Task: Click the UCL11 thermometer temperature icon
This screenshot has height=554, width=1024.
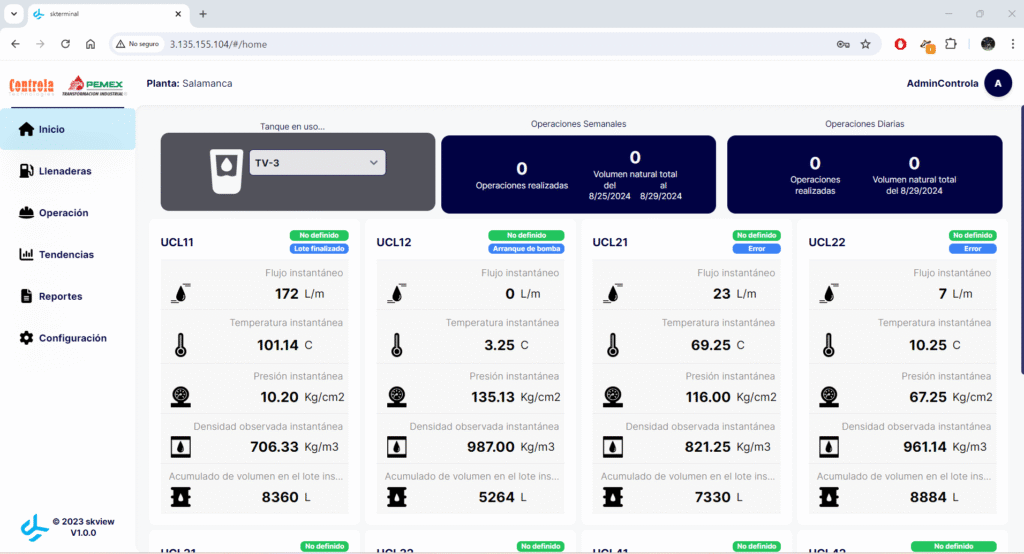Action: pyautogui.click(x=180, y=345)
